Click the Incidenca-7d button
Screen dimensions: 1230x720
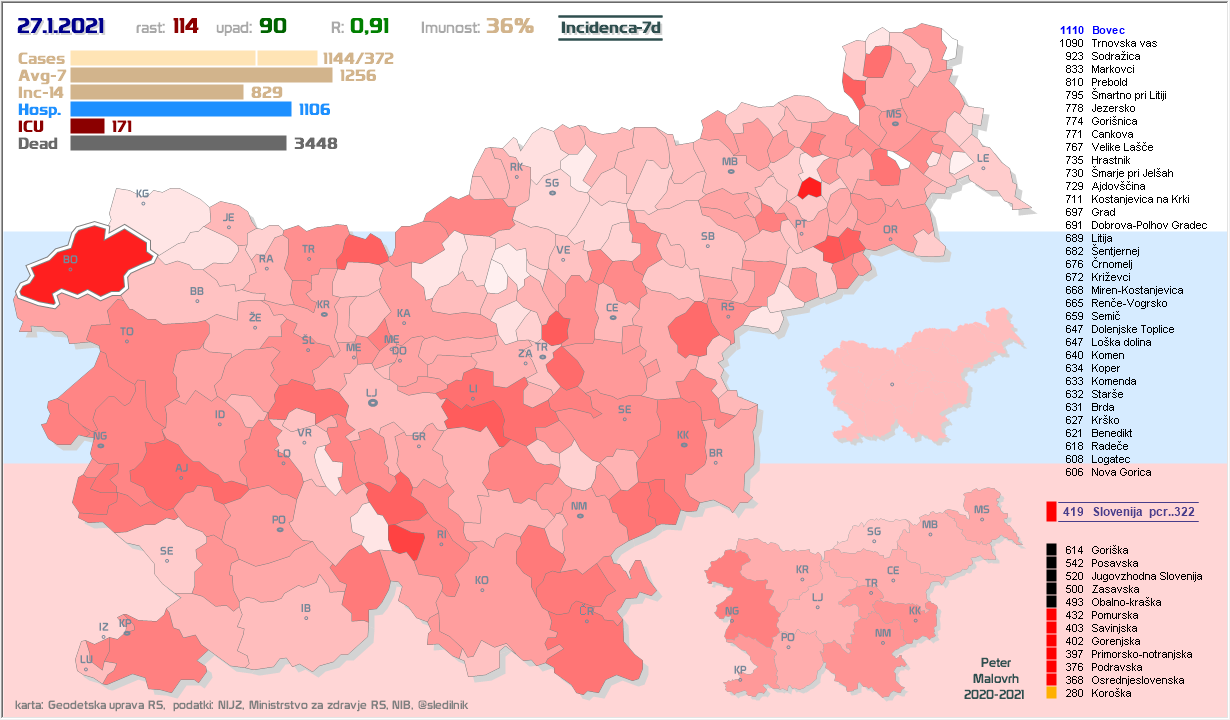[x=610, y=28]
